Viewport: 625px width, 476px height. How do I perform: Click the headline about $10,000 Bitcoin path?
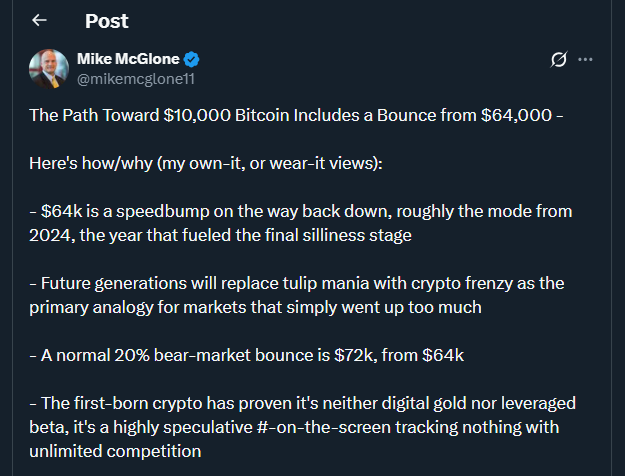(x=297, y=115)
